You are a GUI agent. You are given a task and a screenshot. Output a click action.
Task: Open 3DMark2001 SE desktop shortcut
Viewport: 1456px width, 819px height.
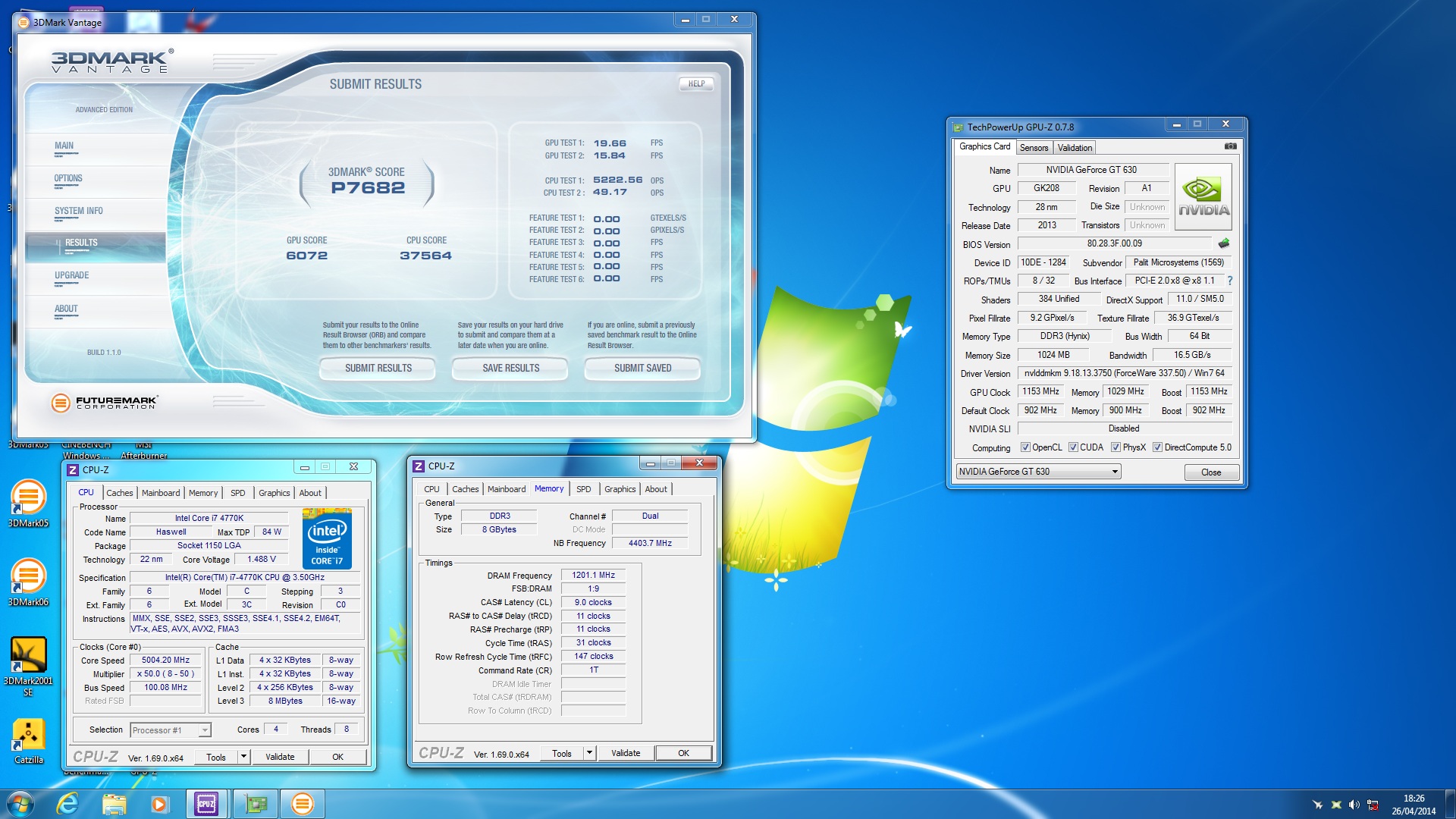click(x=28, y=666)
